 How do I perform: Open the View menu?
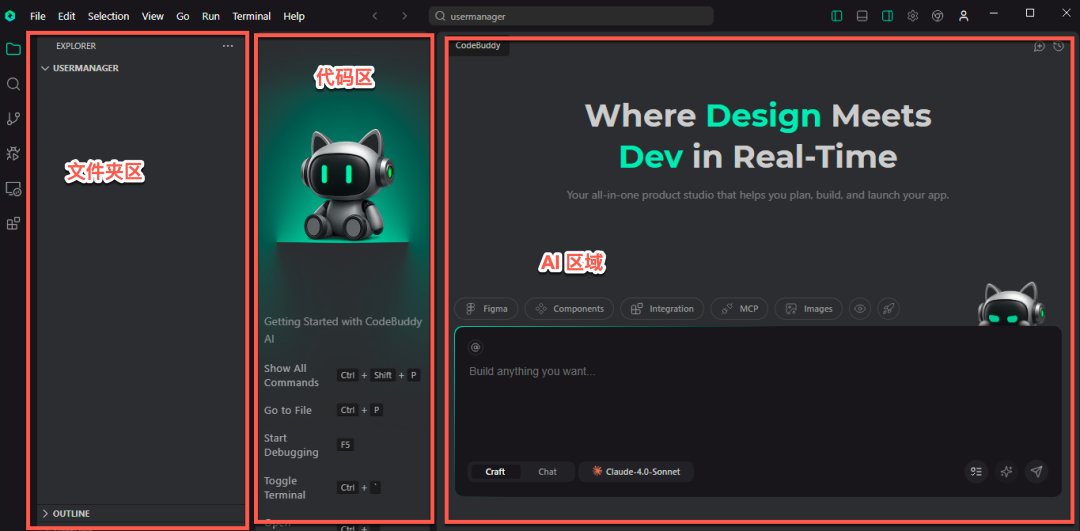click(x=153, y=16)
